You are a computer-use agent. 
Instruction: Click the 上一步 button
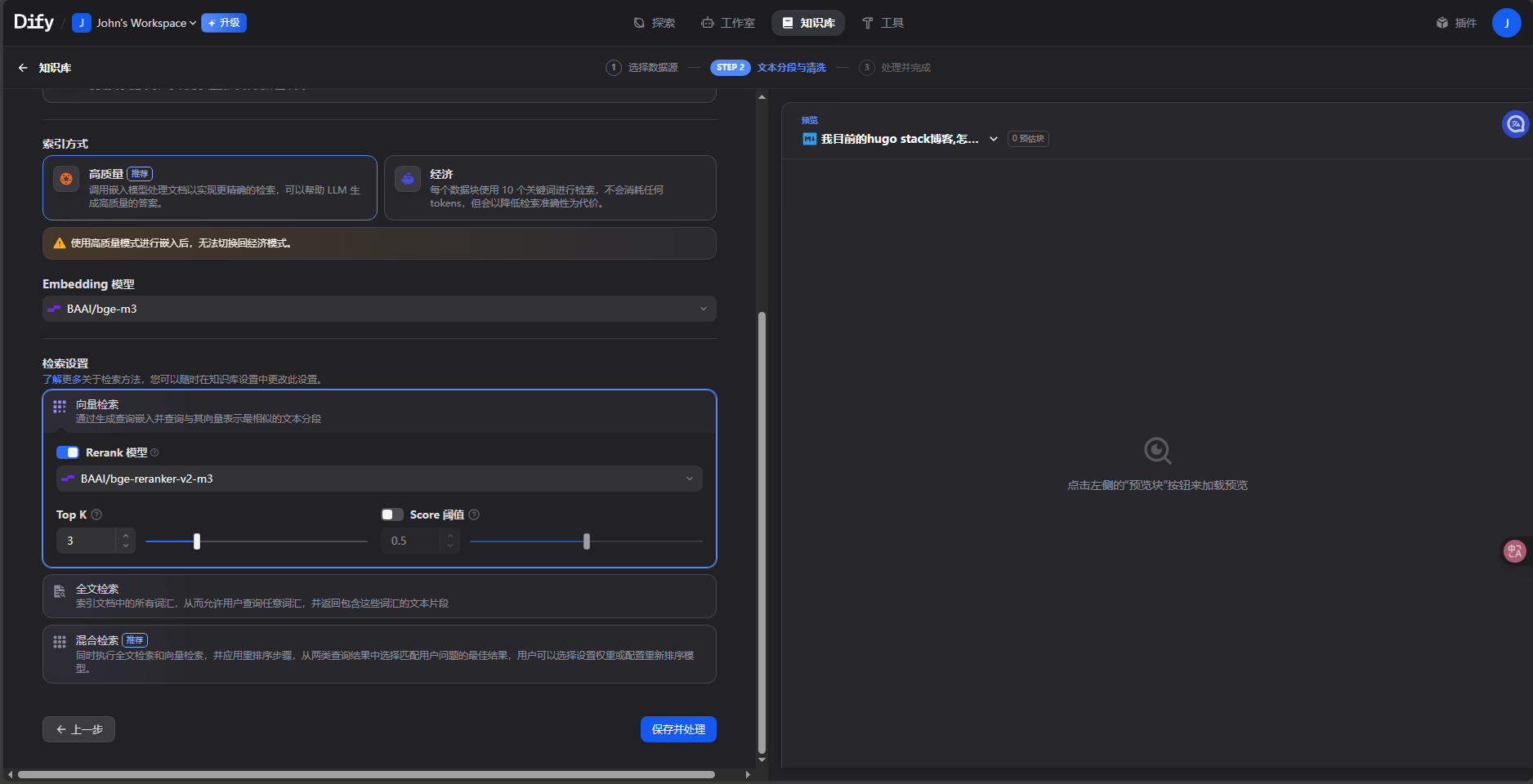78,729
